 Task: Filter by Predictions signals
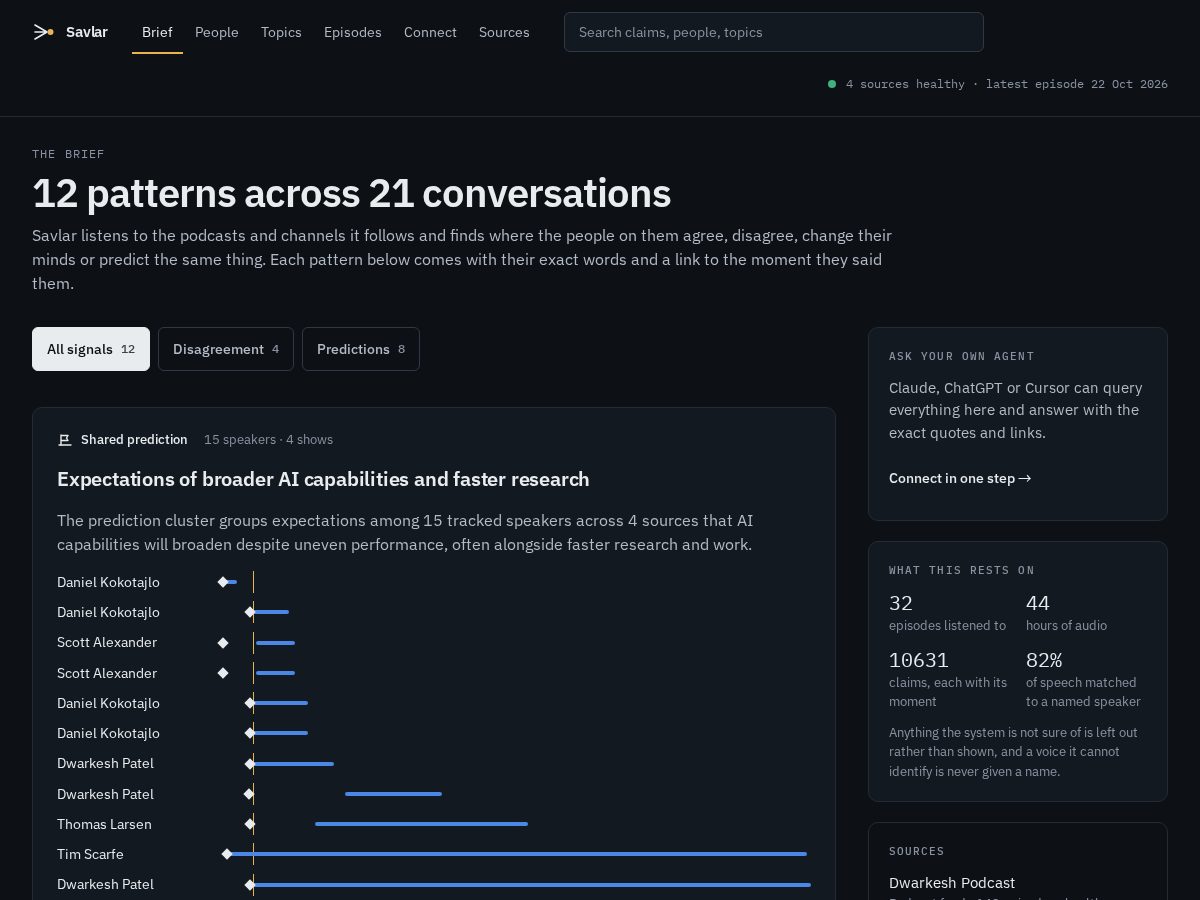(361, 349)
